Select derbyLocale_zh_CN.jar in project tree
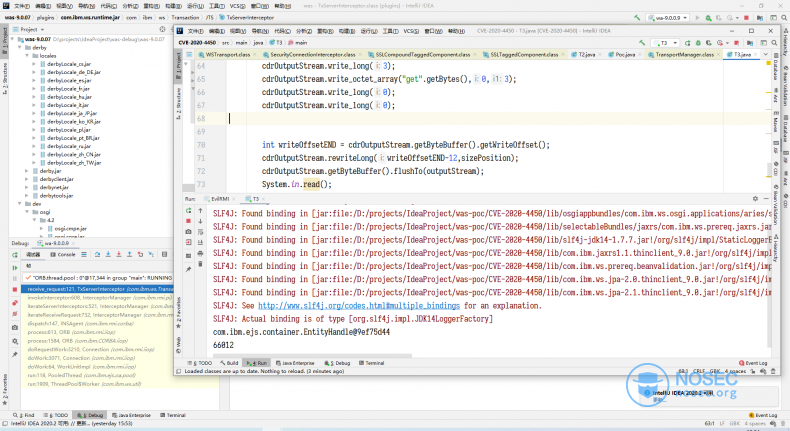The width and height of the screenshot is (790, 431). 73,154
